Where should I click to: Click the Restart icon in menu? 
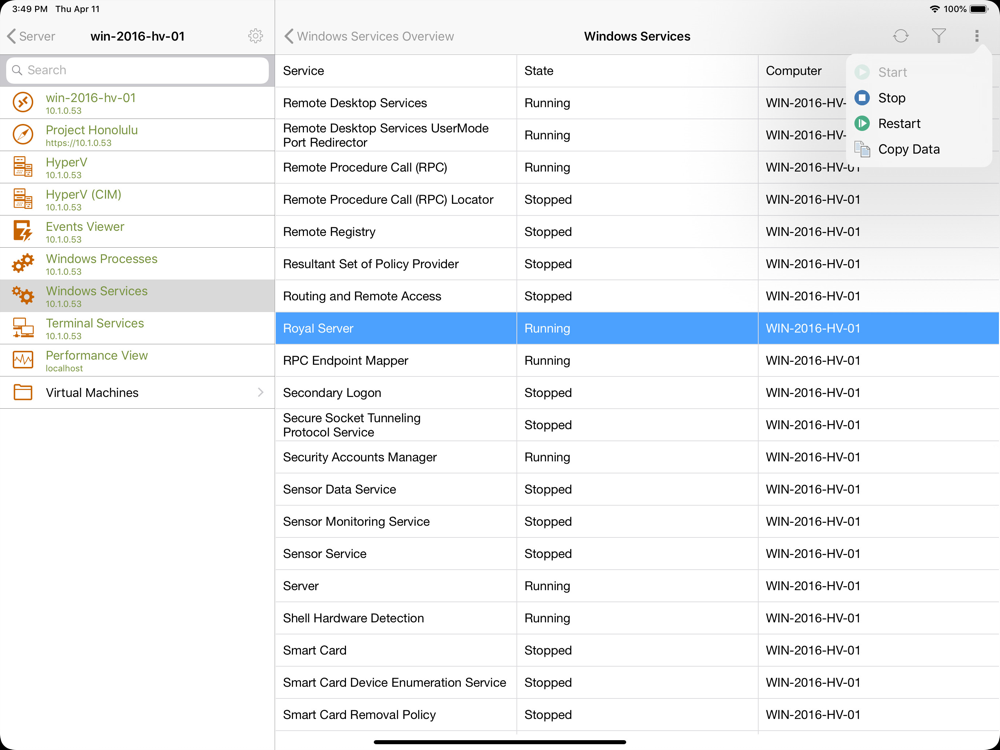pos(862,123)
